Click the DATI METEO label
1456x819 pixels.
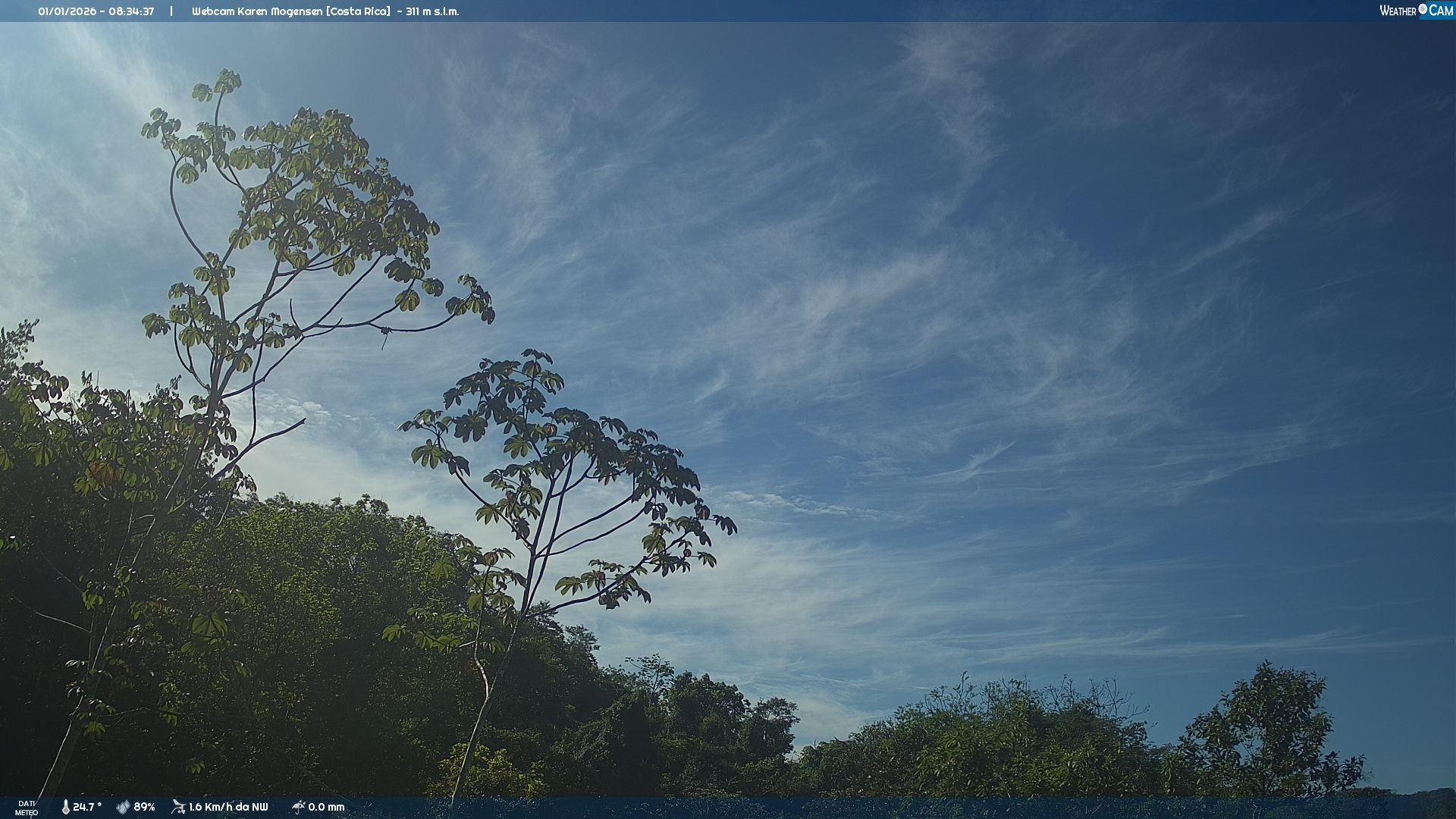[x=27, y=808]
